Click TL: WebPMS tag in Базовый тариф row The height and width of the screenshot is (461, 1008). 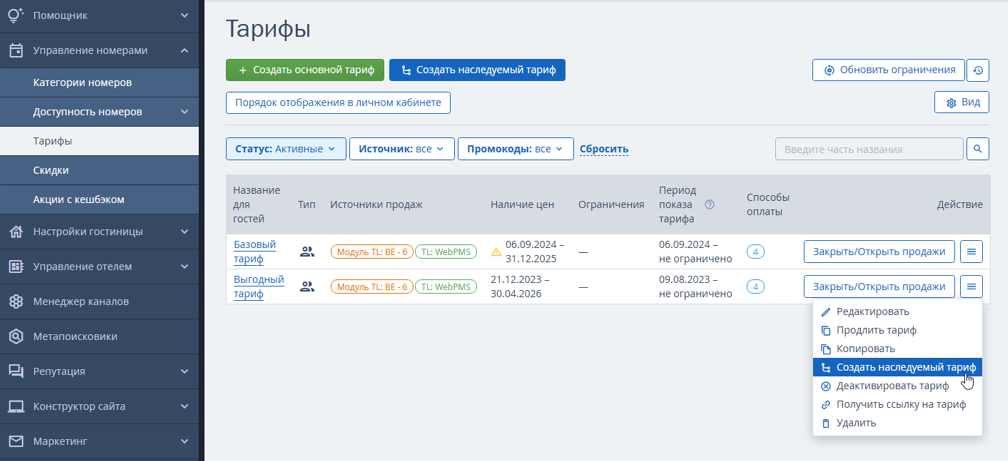446,252
